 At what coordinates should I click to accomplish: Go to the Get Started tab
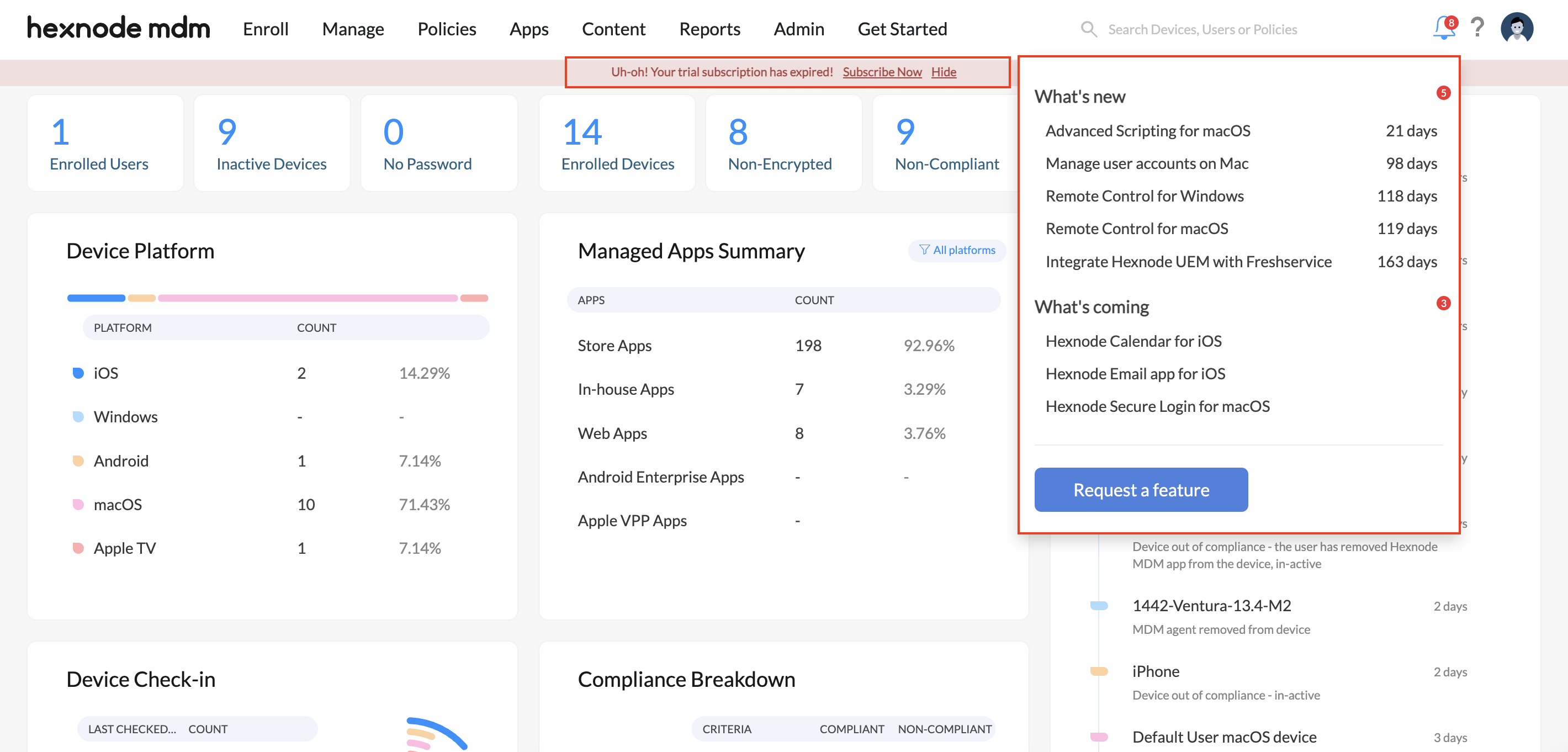(902, 29)
